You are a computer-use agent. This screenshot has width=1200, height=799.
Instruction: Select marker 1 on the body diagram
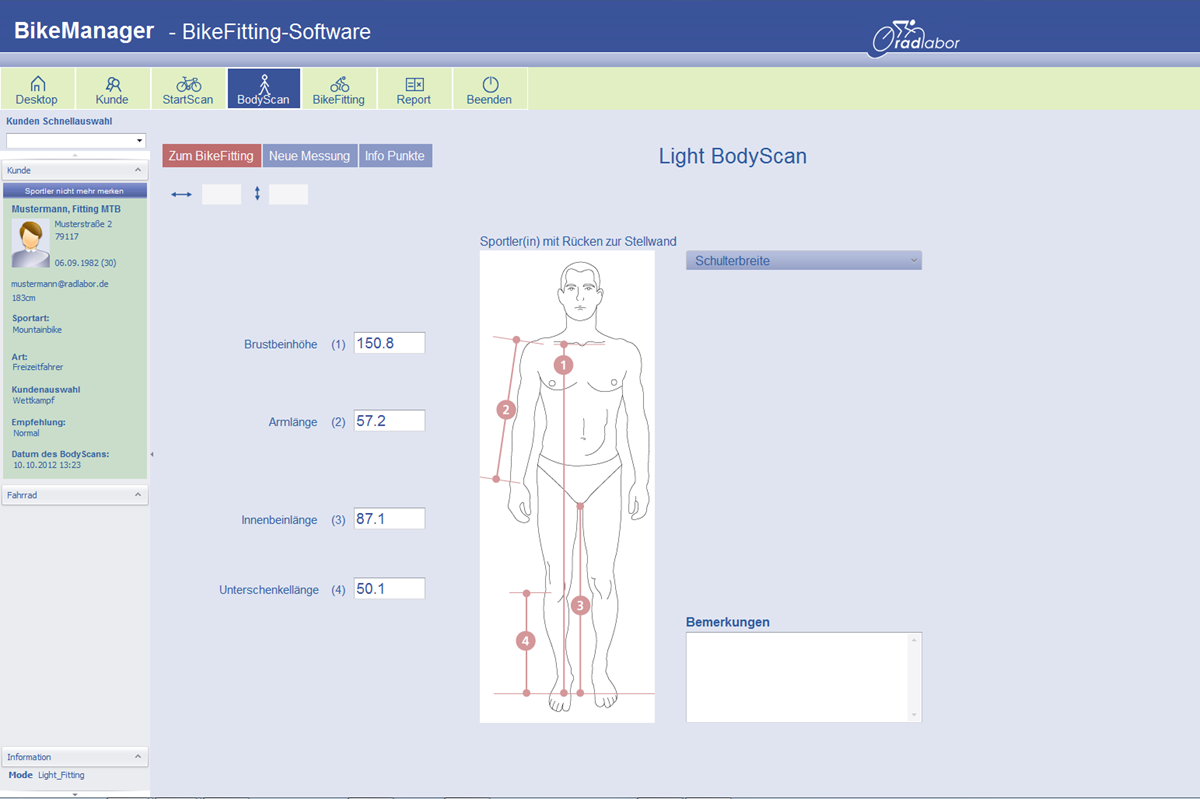click(564, 365)
